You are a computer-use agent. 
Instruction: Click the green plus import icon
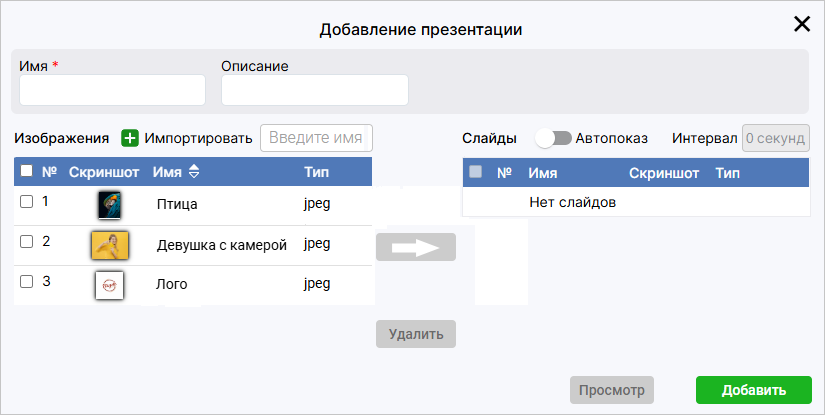(x=129, y=138)
